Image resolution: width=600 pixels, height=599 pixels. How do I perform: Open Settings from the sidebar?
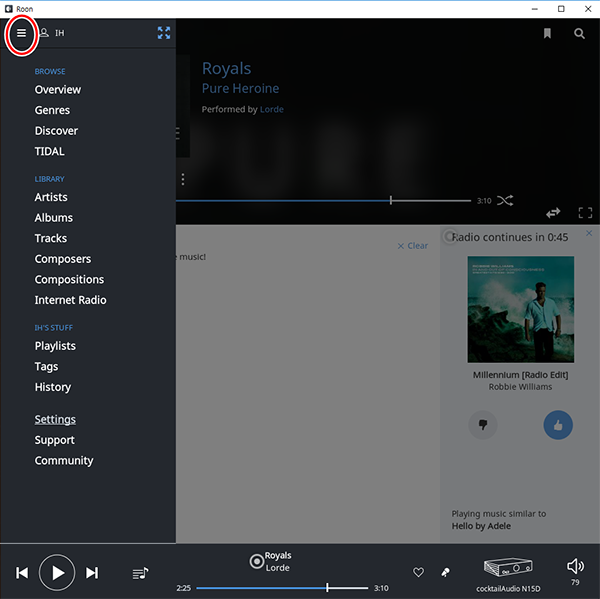55,419
